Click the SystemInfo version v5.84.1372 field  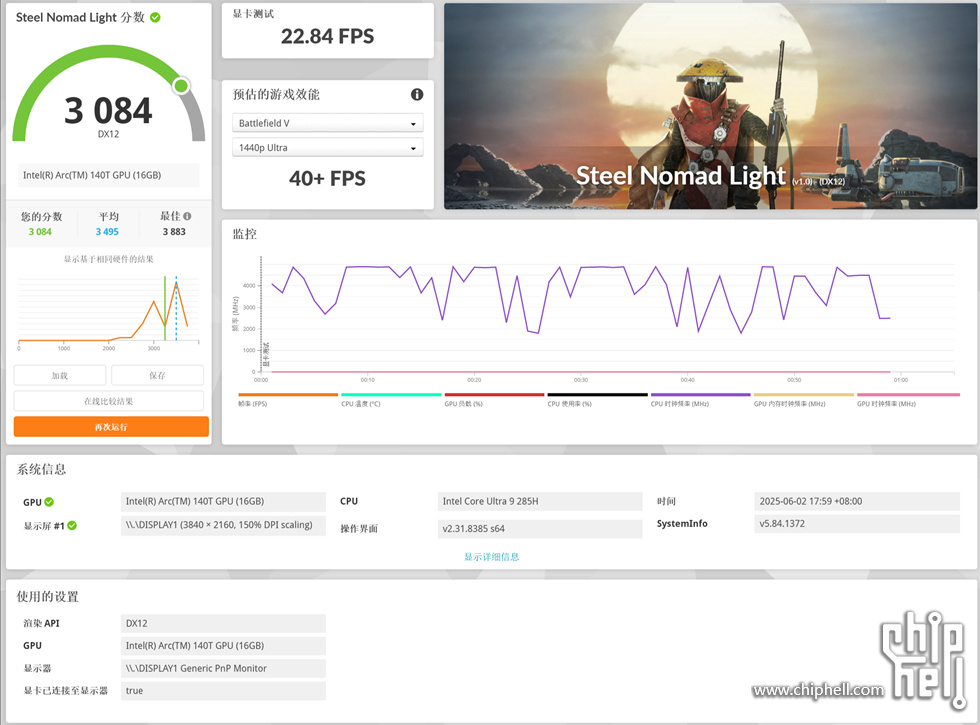click(857, 524)
